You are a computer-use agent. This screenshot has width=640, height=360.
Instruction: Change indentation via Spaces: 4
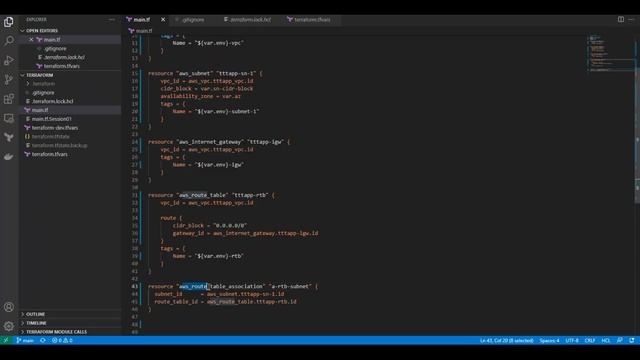(x=549, y=340)
